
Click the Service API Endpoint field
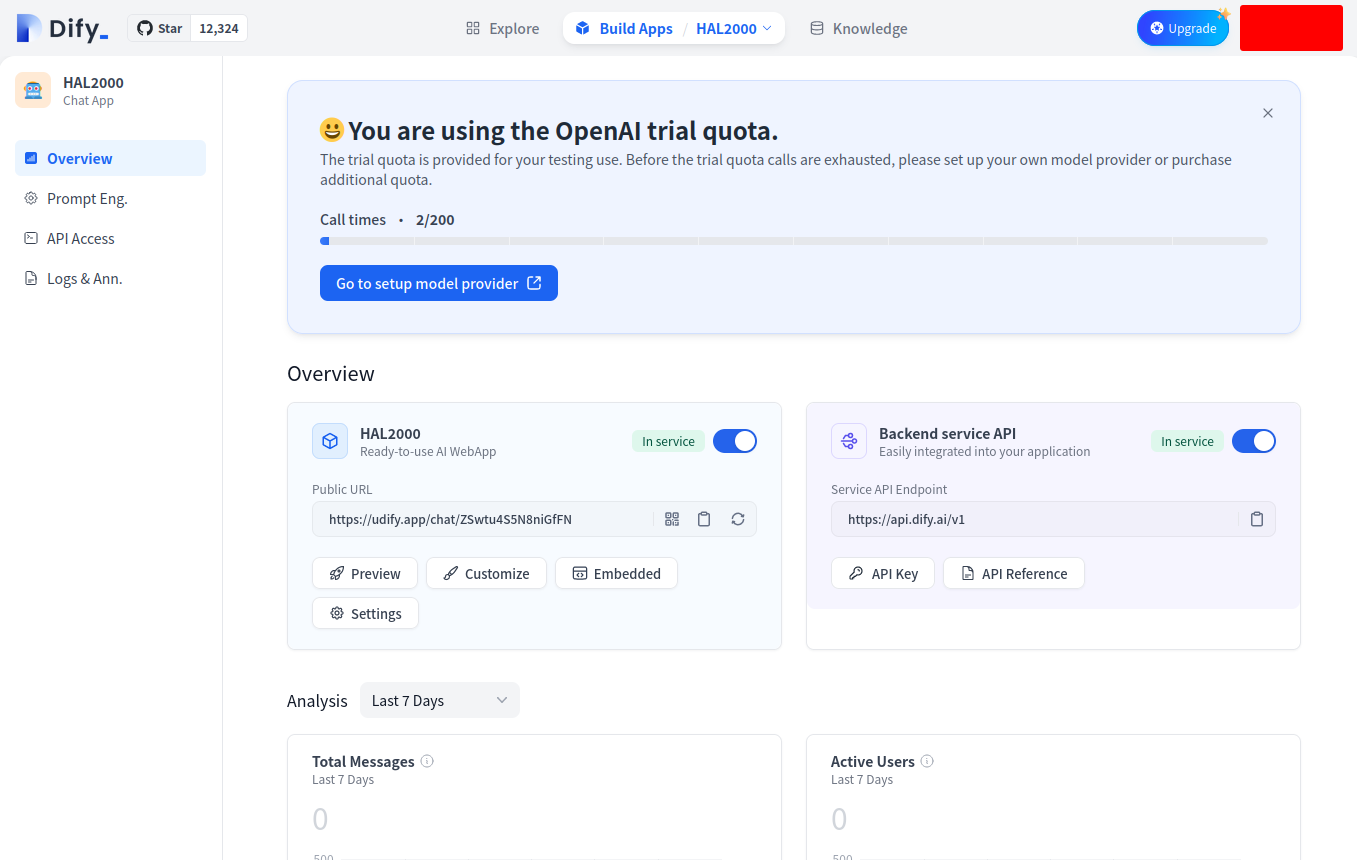(1053, 519)
